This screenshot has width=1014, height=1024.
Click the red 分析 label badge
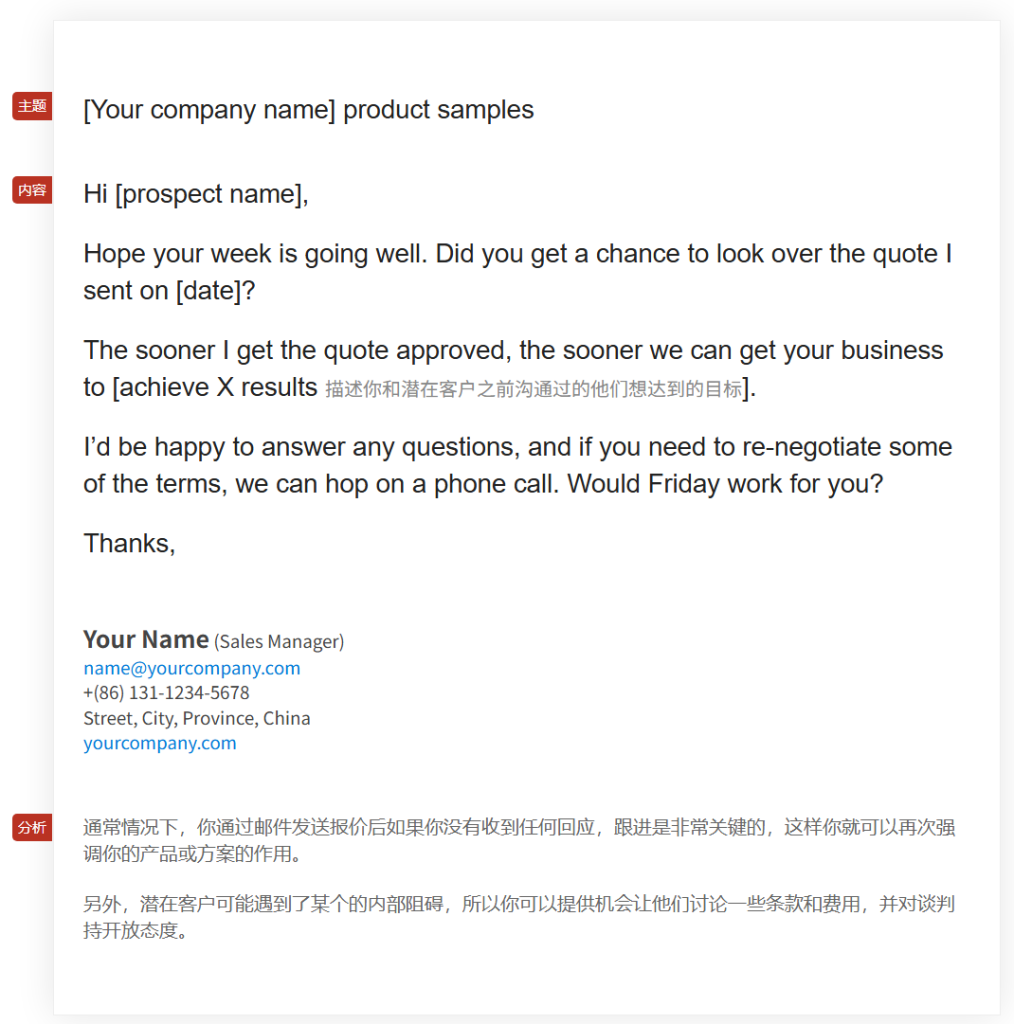coord(32,827)
